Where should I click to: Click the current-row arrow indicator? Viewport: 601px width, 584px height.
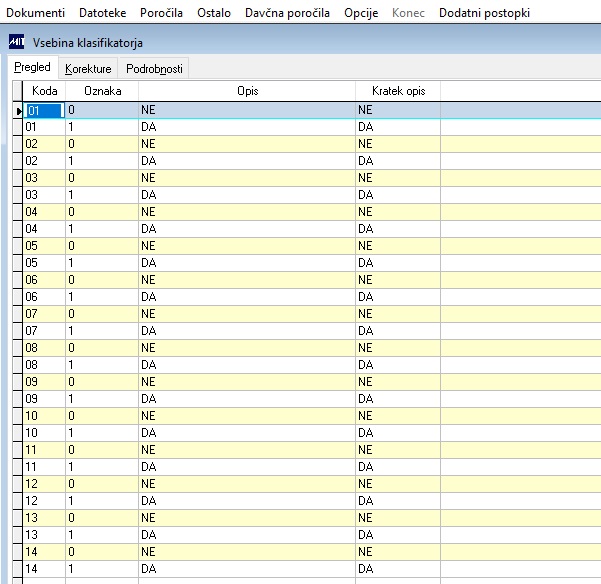tap(18, 111)
